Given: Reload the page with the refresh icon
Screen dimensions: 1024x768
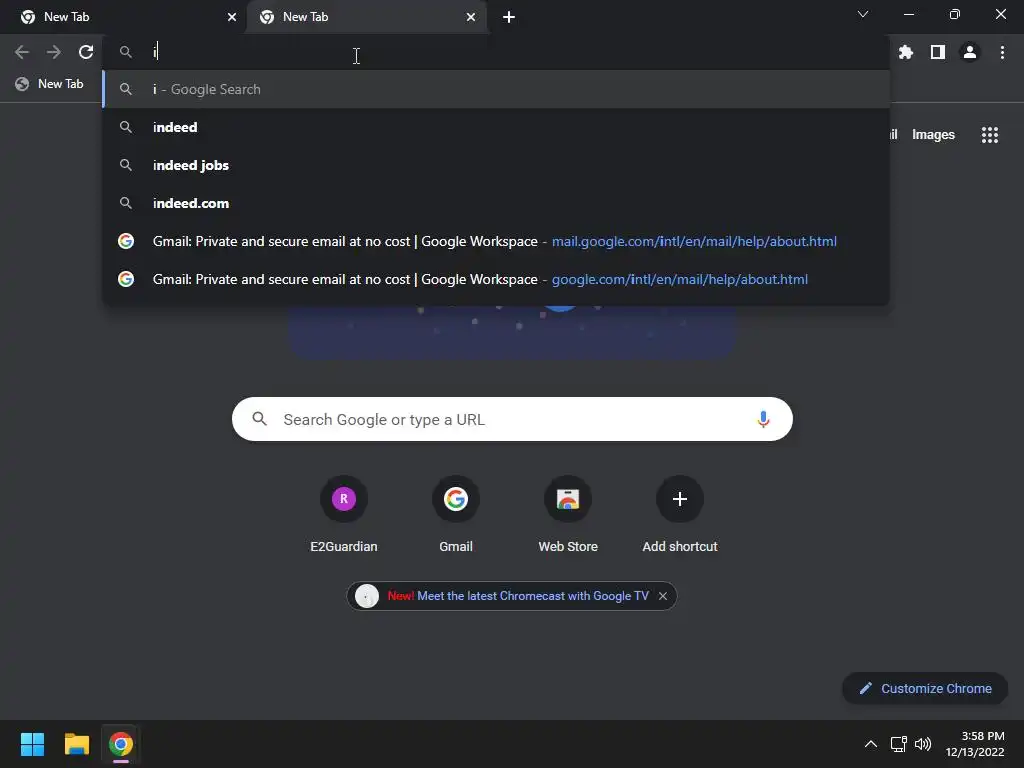Looking at the screenshot, I should [x=86, y=52].
